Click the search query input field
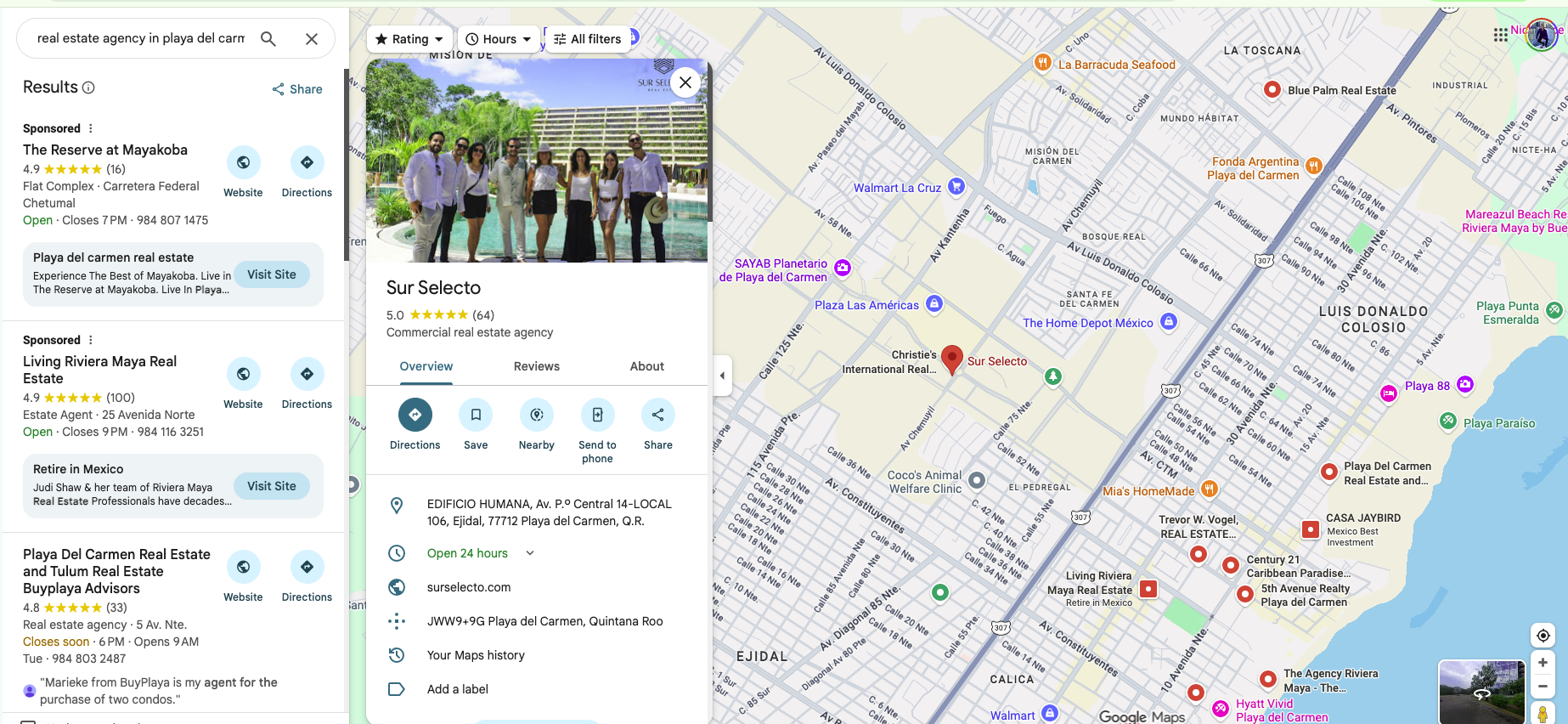The width and height of the screenshot is (1568, 724). (141, 38)
